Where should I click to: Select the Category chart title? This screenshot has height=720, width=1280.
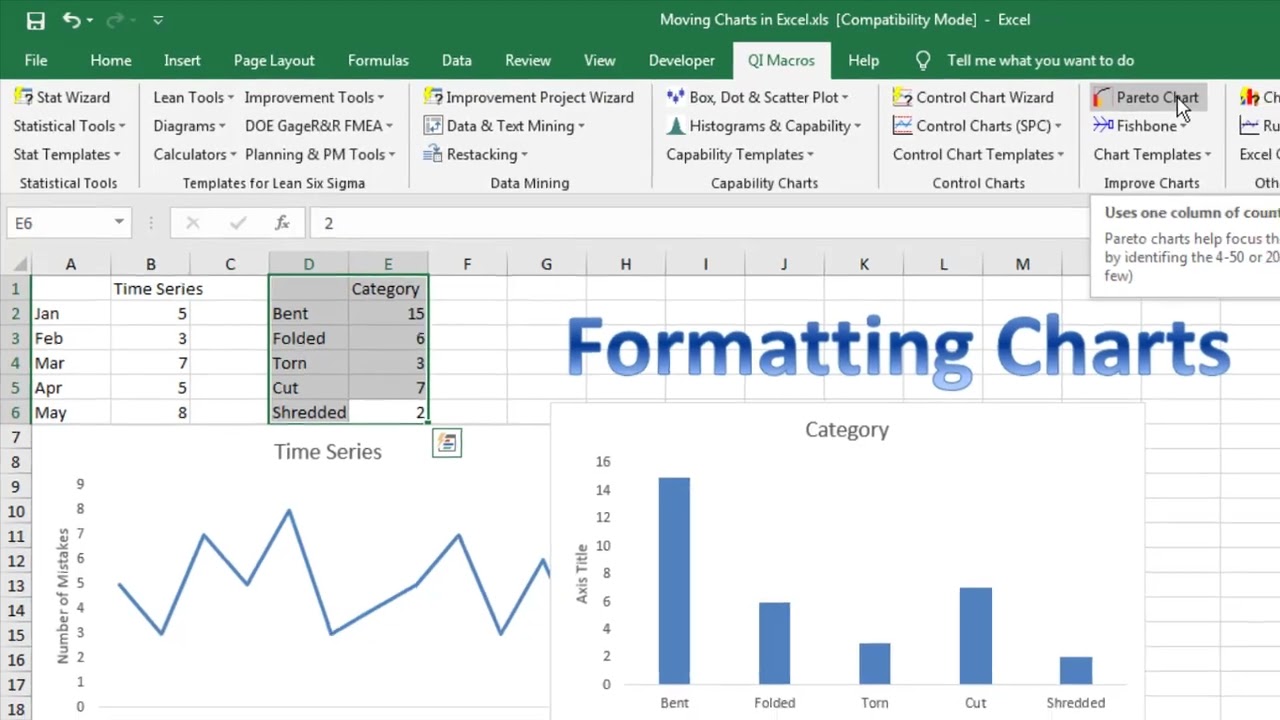pos(847,430)
